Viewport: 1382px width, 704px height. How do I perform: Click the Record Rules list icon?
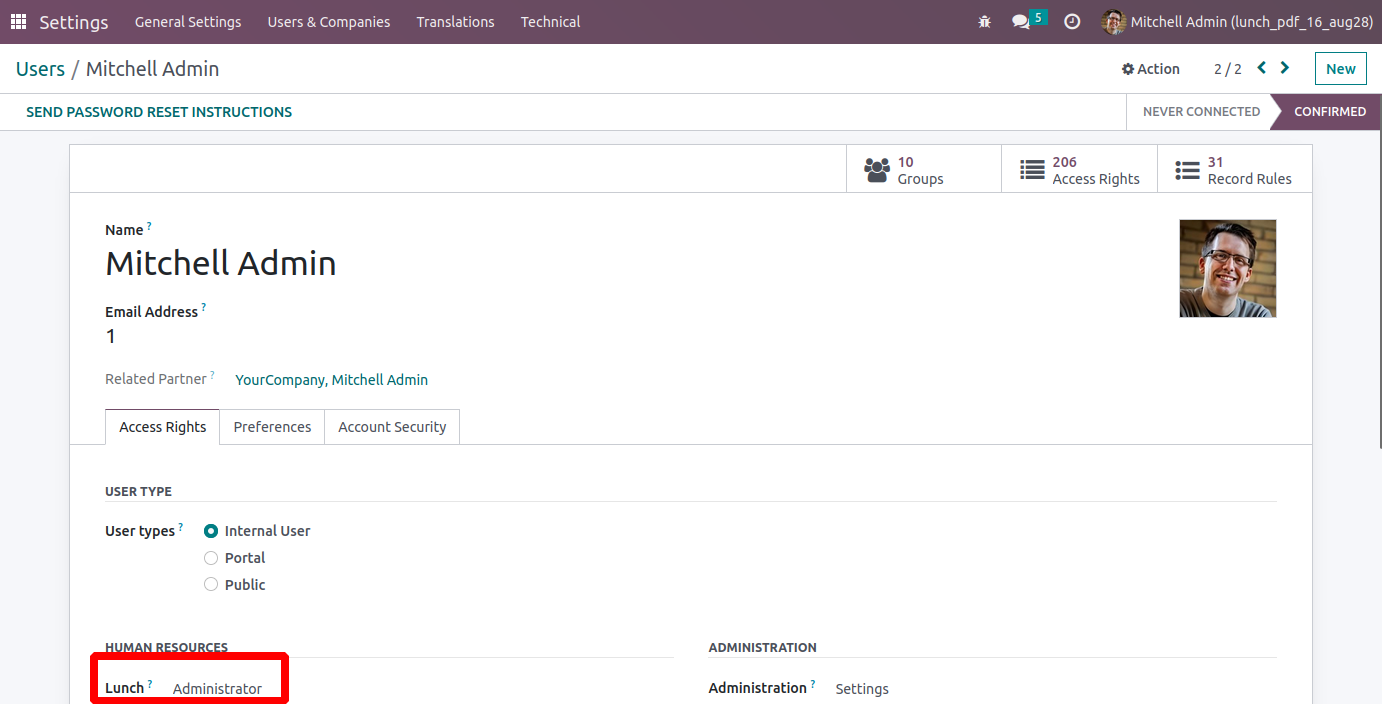click(x=1187, y=170)
